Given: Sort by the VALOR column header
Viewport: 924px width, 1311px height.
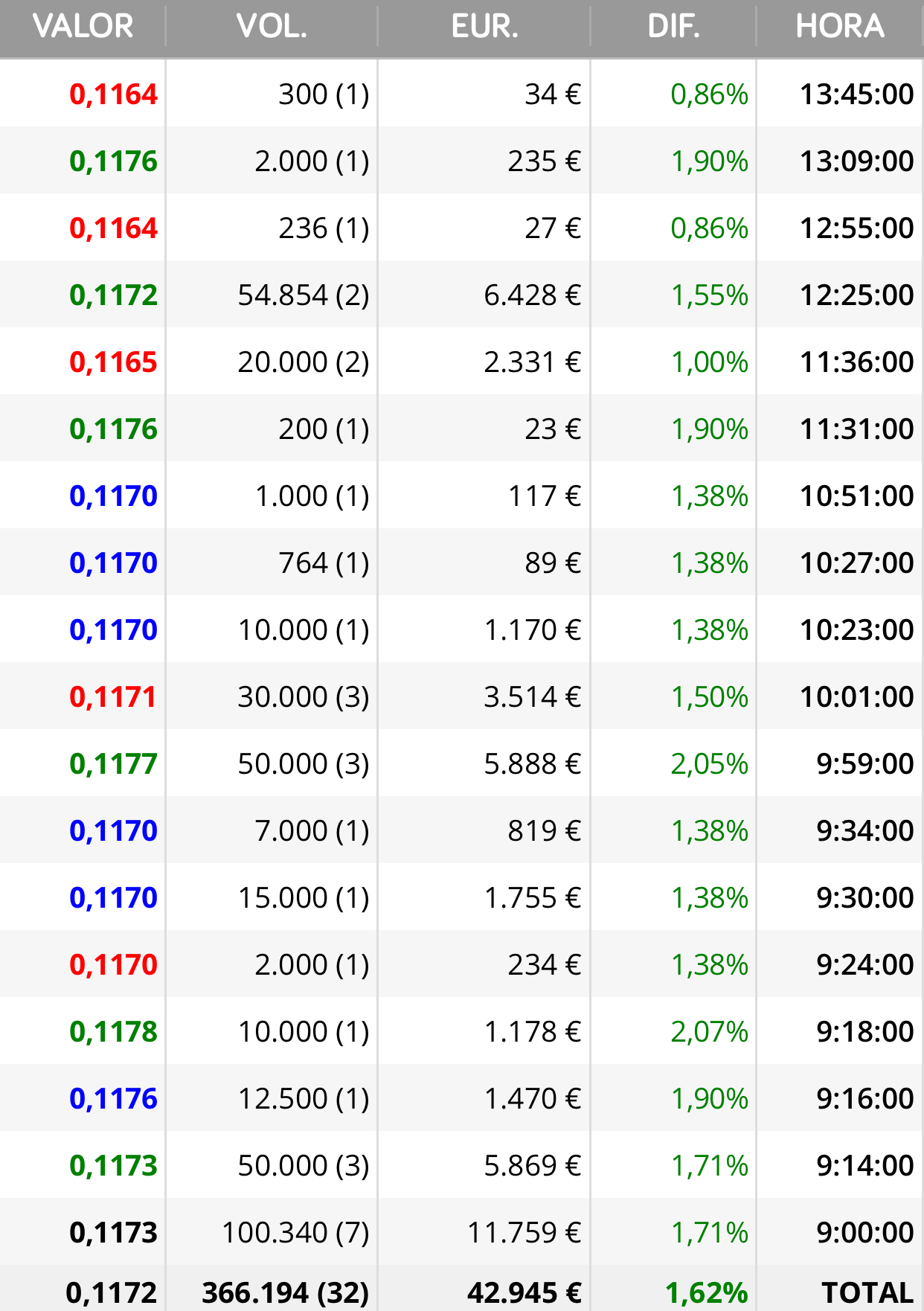Looking at the screenshot, I should pyautogui.click(x=83, y=27).
